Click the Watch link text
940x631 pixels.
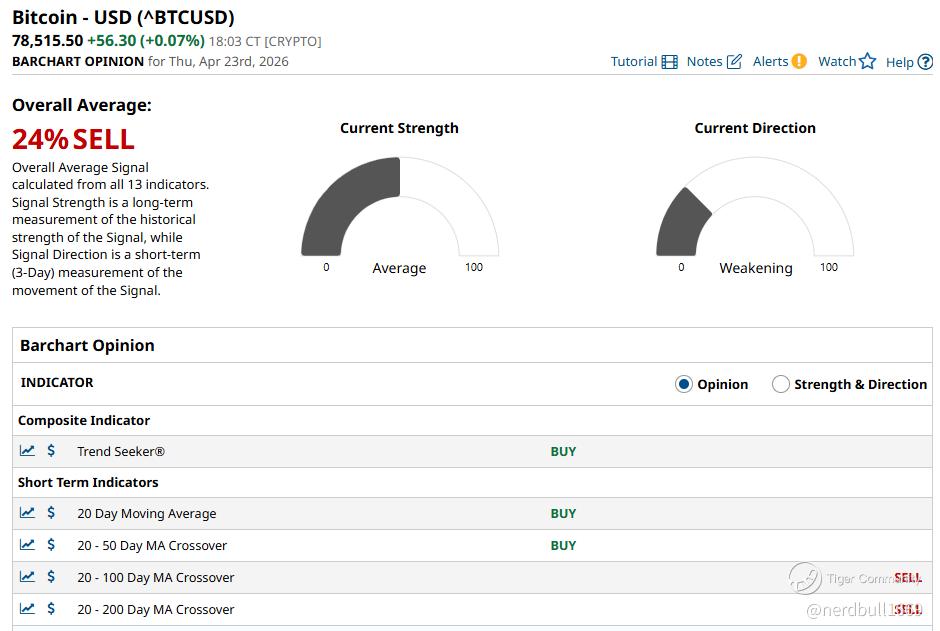coord(837,62)
